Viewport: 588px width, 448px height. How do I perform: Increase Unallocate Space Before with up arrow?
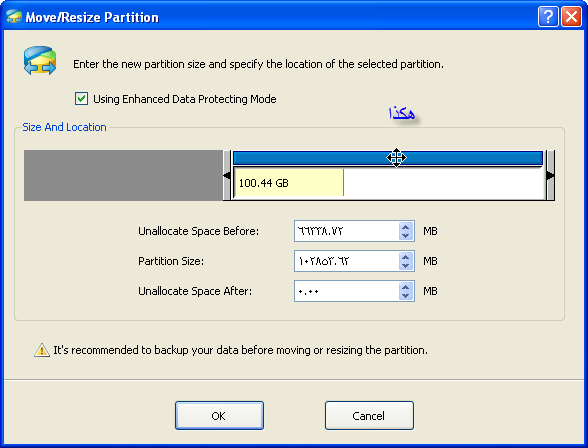405,227
